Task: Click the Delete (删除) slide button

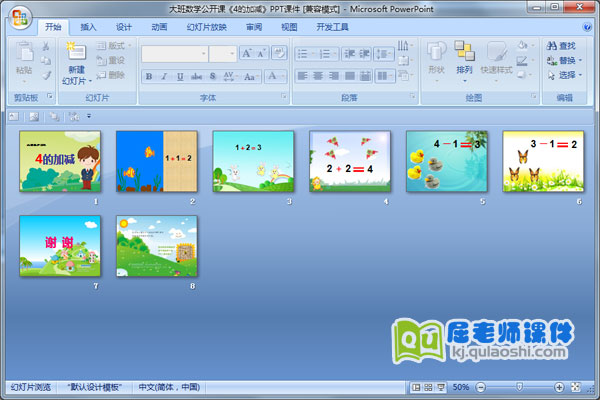Action: (111, 75)
